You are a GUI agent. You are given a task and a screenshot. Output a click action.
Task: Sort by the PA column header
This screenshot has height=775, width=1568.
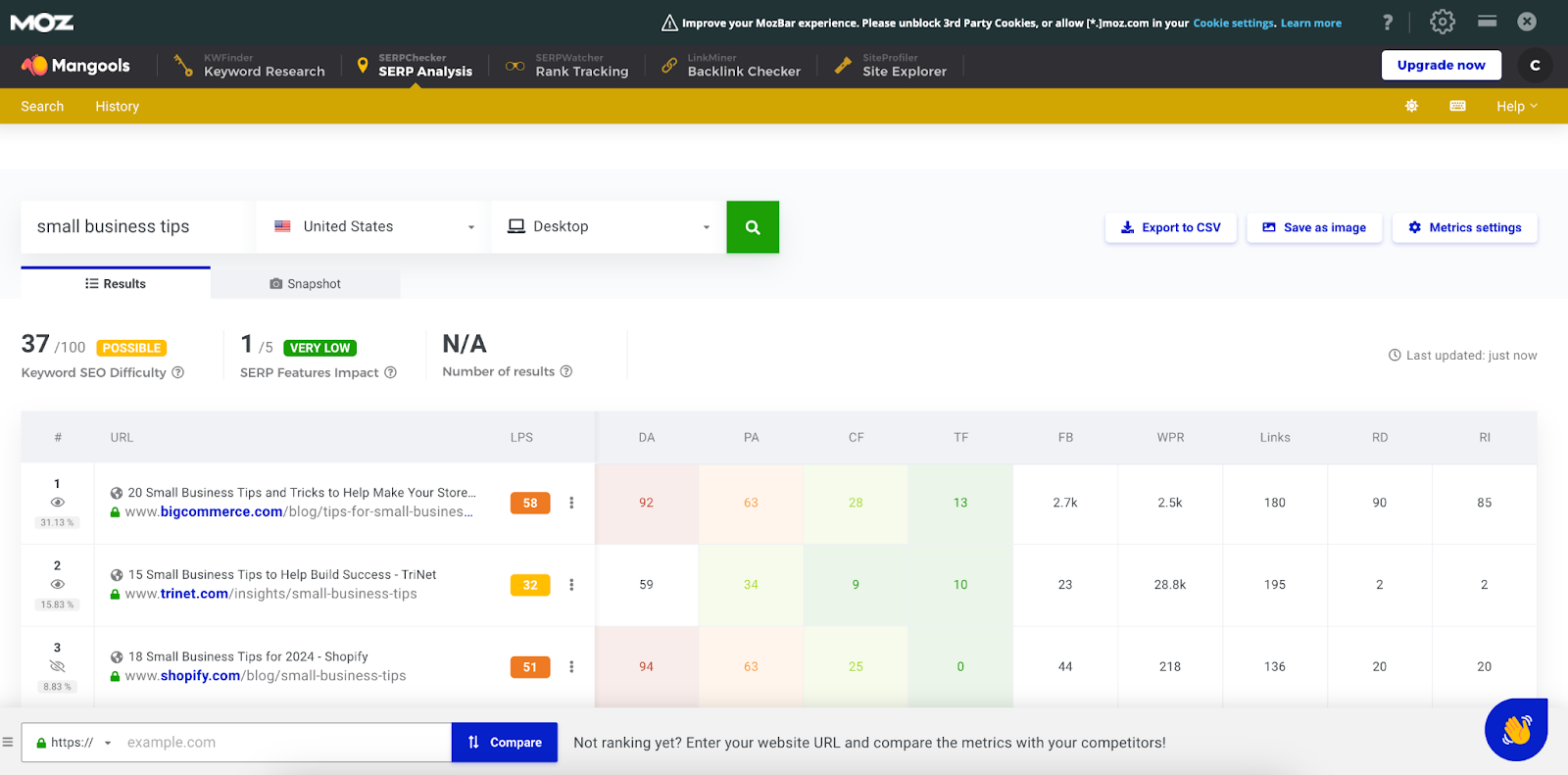[x=752, y=437]
